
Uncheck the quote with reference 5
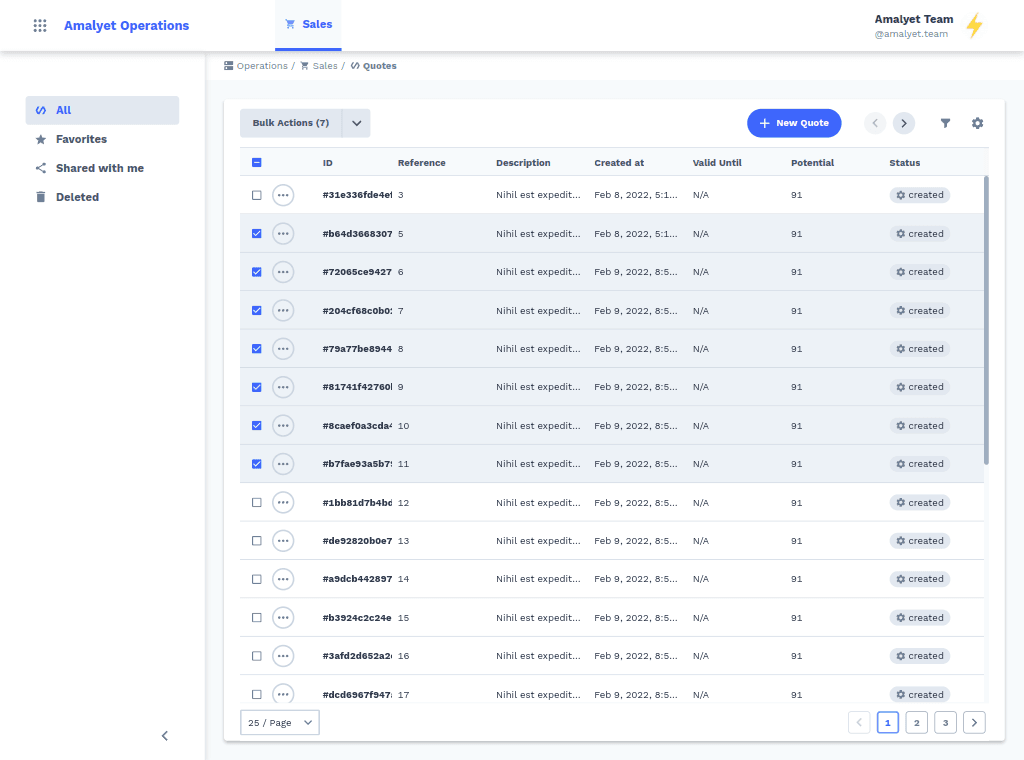(257, 233)
